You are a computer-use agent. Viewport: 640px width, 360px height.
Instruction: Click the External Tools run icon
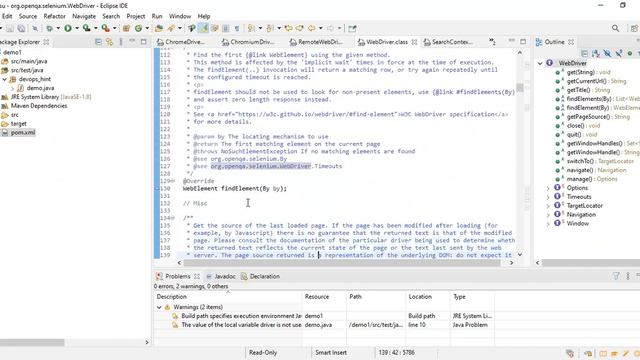[x=105, y=28]
